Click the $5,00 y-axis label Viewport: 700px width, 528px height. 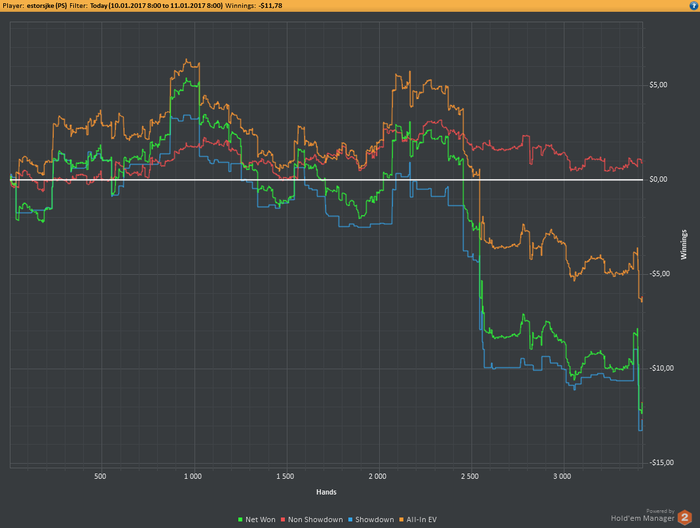point(658,85)
